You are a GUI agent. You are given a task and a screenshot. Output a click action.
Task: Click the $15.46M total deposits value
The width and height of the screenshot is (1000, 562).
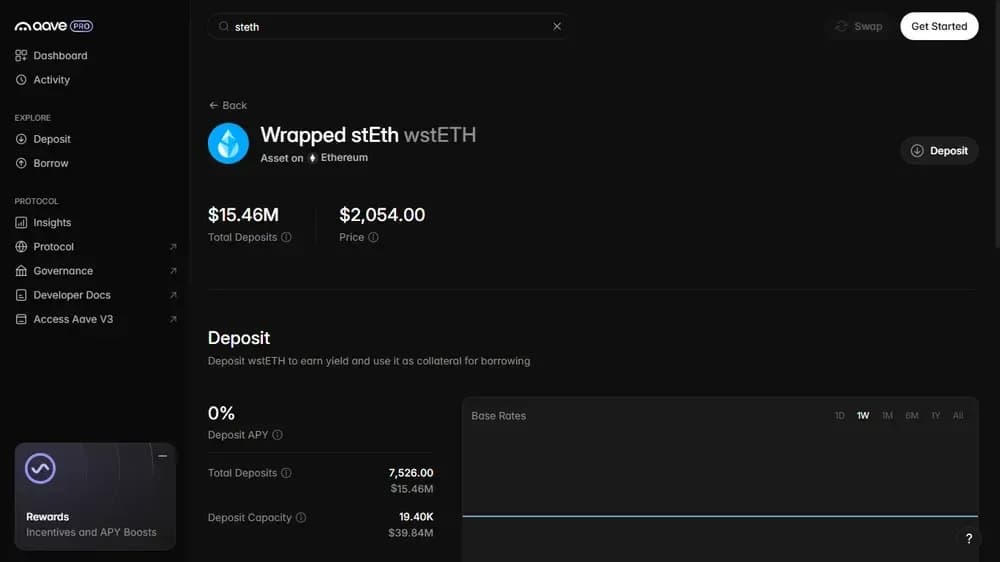(x=243, y=215)
